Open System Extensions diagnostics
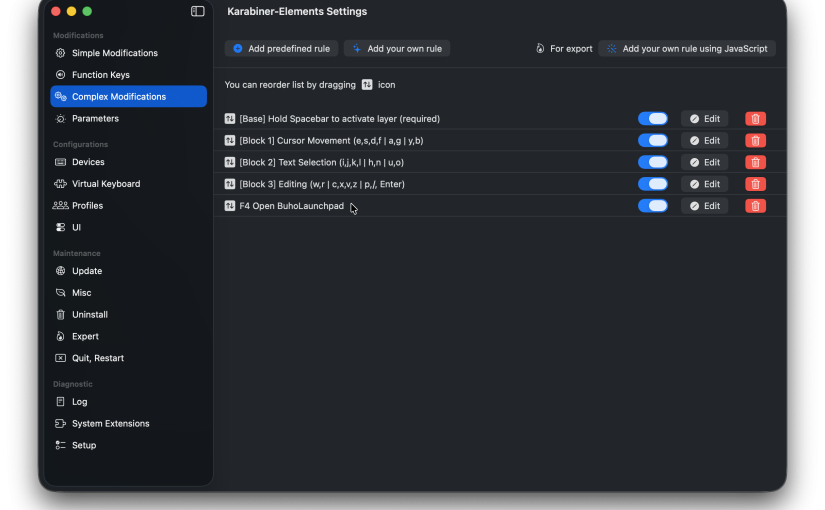 tap(128, 424)
